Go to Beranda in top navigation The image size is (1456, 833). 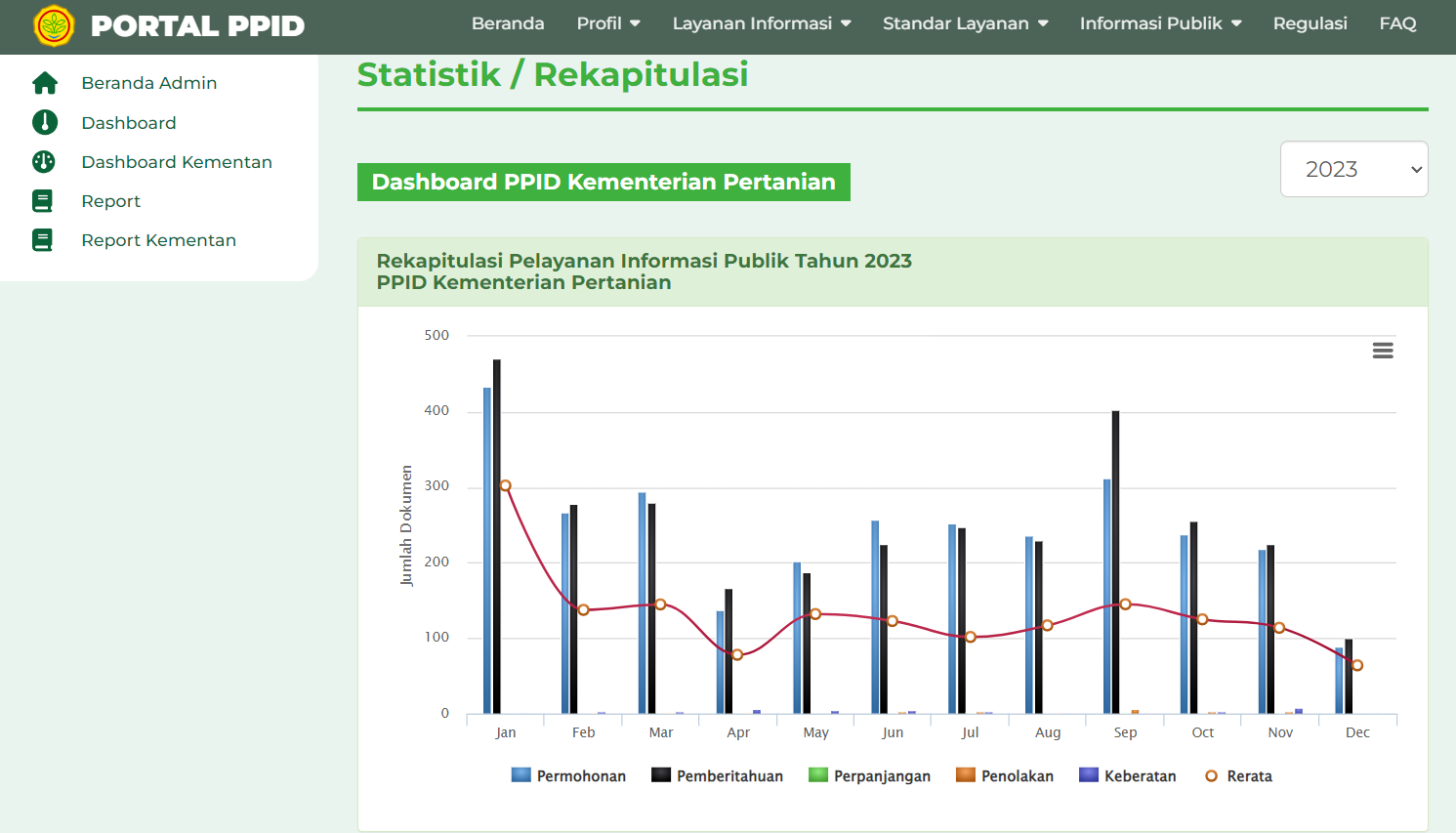click(508, 23)
